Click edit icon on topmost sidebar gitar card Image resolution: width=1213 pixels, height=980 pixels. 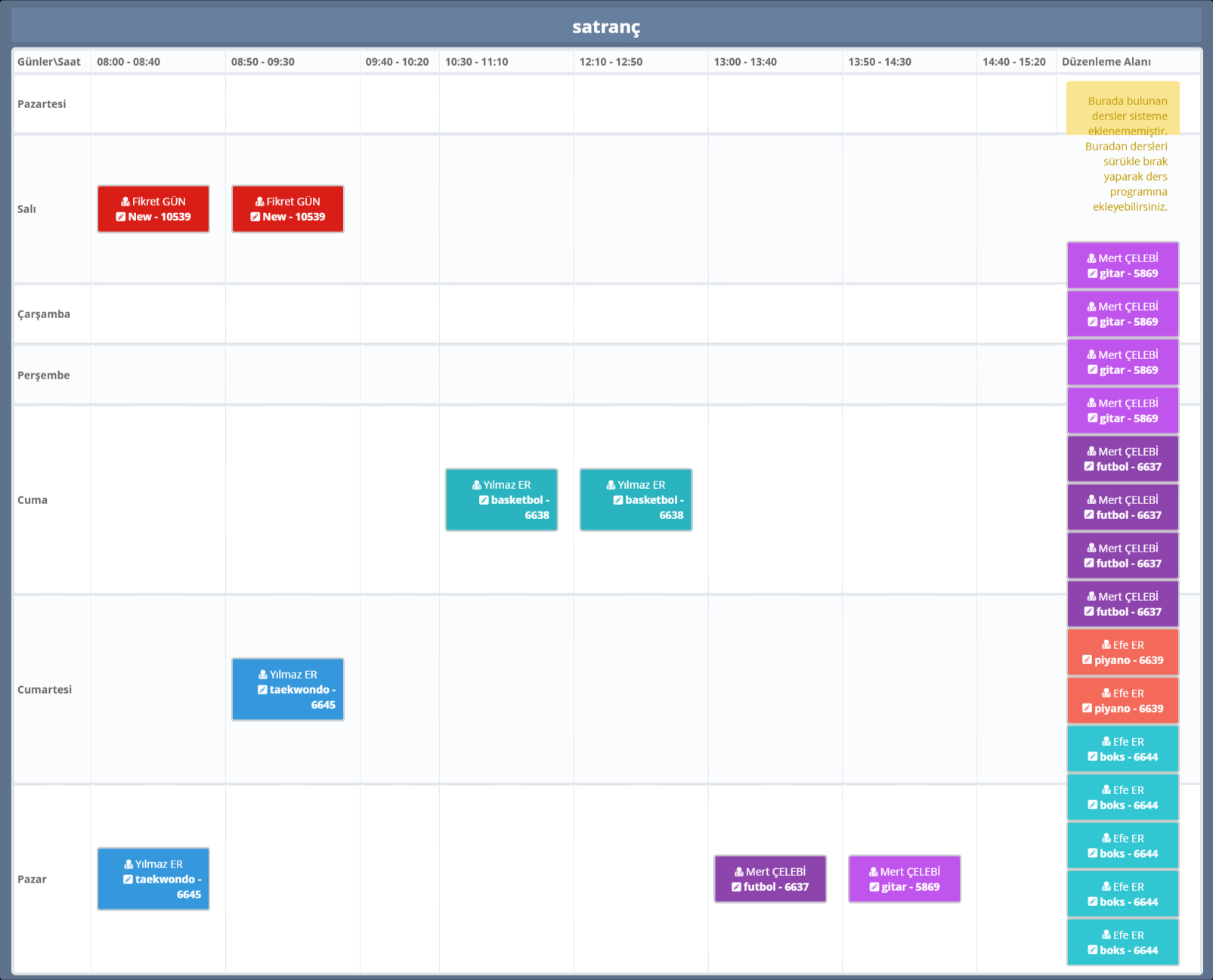coord(1092,274)
